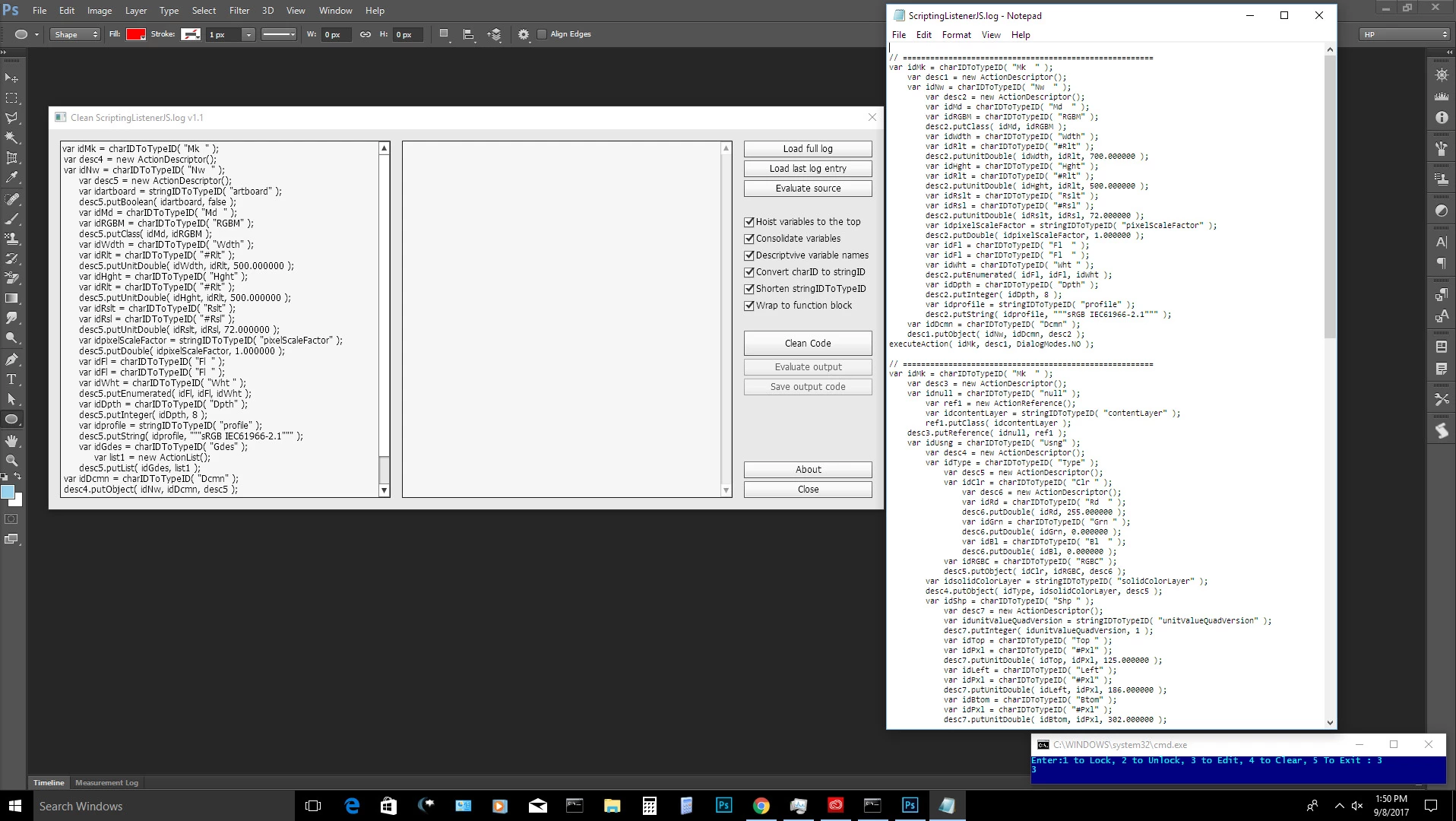The height and width of the screenshot is (821, 1456).
Task: Open the Paragraph panel icon
Action: [x=1441, y=263]
